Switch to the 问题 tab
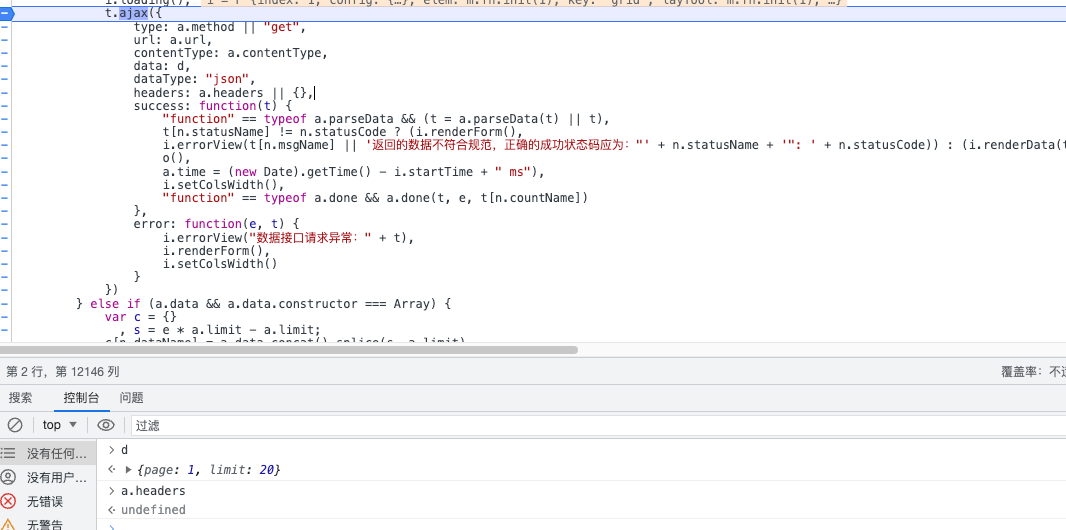1066x530 pixels. point(131,398)
